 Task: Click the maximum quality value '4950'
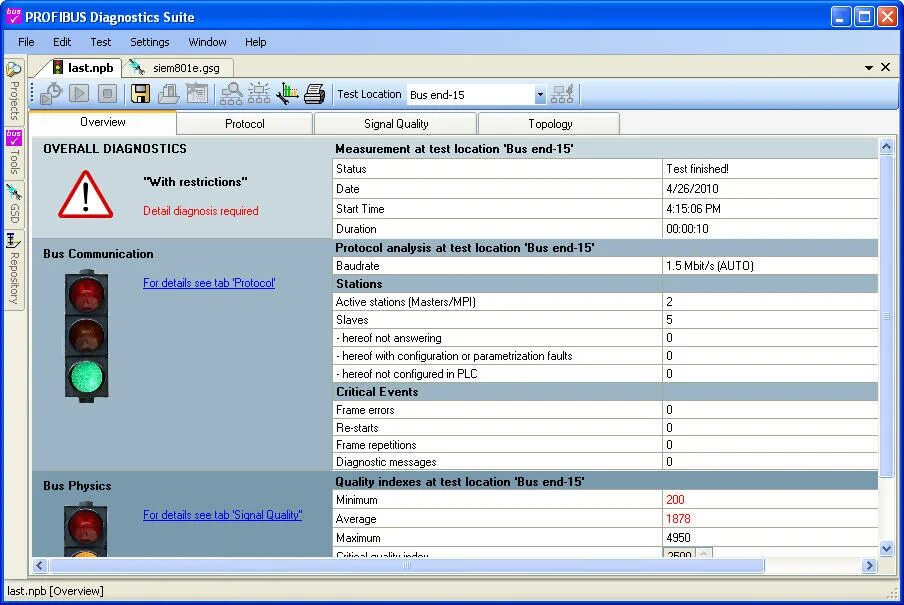pyautogui.click(x=678, y=538)
